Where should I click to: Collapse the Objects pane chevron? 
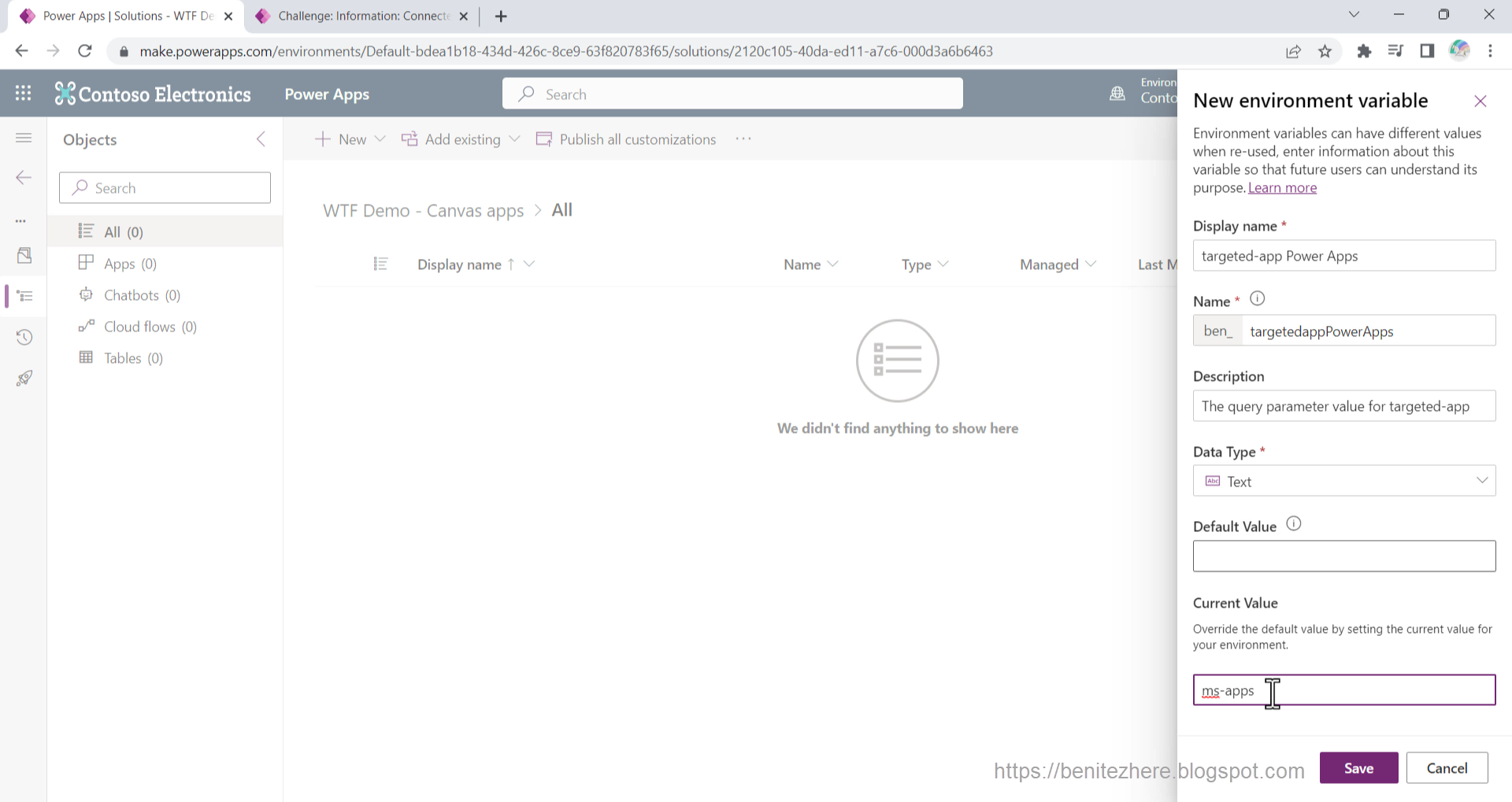(x=261, y=139)
